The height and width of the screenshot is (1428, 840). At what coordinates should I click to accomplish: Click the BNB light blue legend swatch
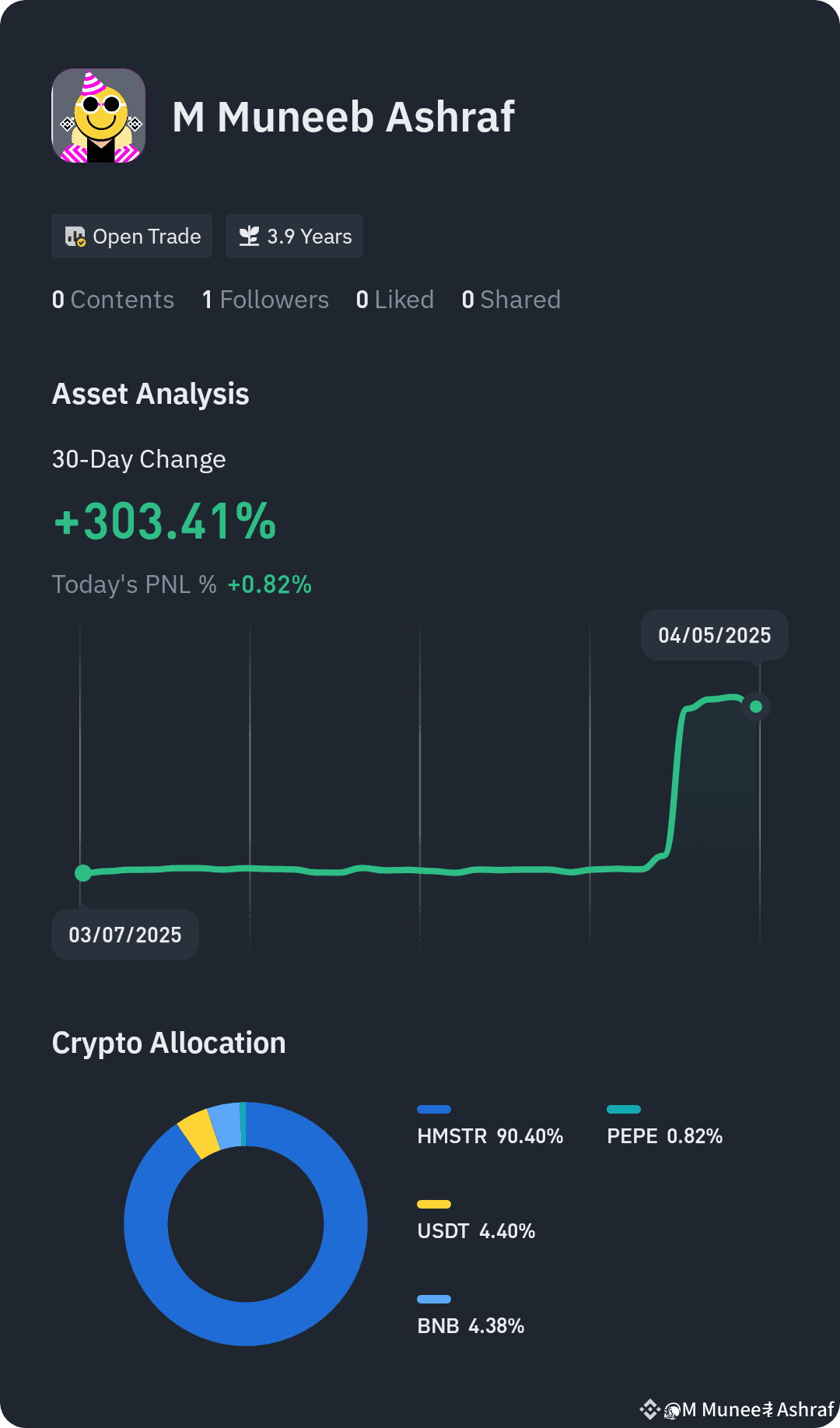[x=434, y=1299]
